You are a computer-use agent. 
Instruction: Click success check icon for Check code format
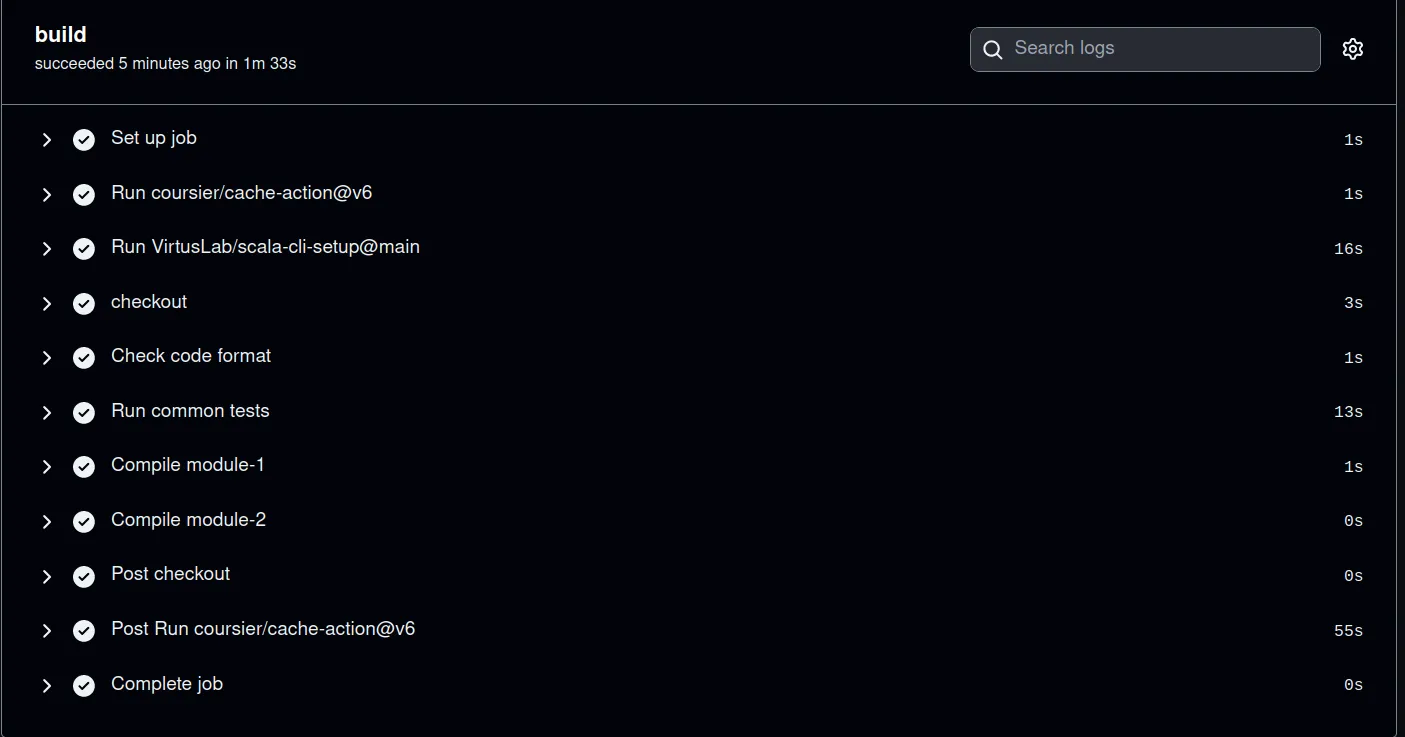[84, 358]
